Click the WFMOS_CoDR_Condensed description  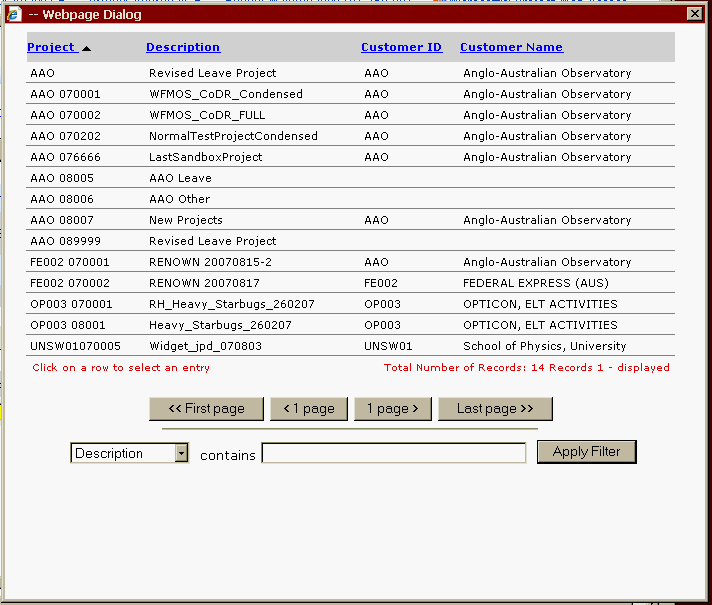tap(226, 94)
